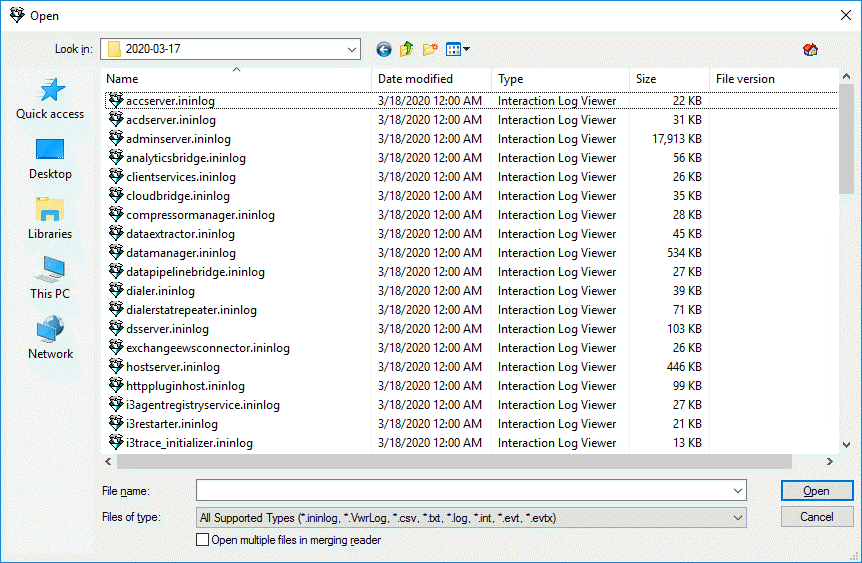Go up one folder level

[407, 49]
